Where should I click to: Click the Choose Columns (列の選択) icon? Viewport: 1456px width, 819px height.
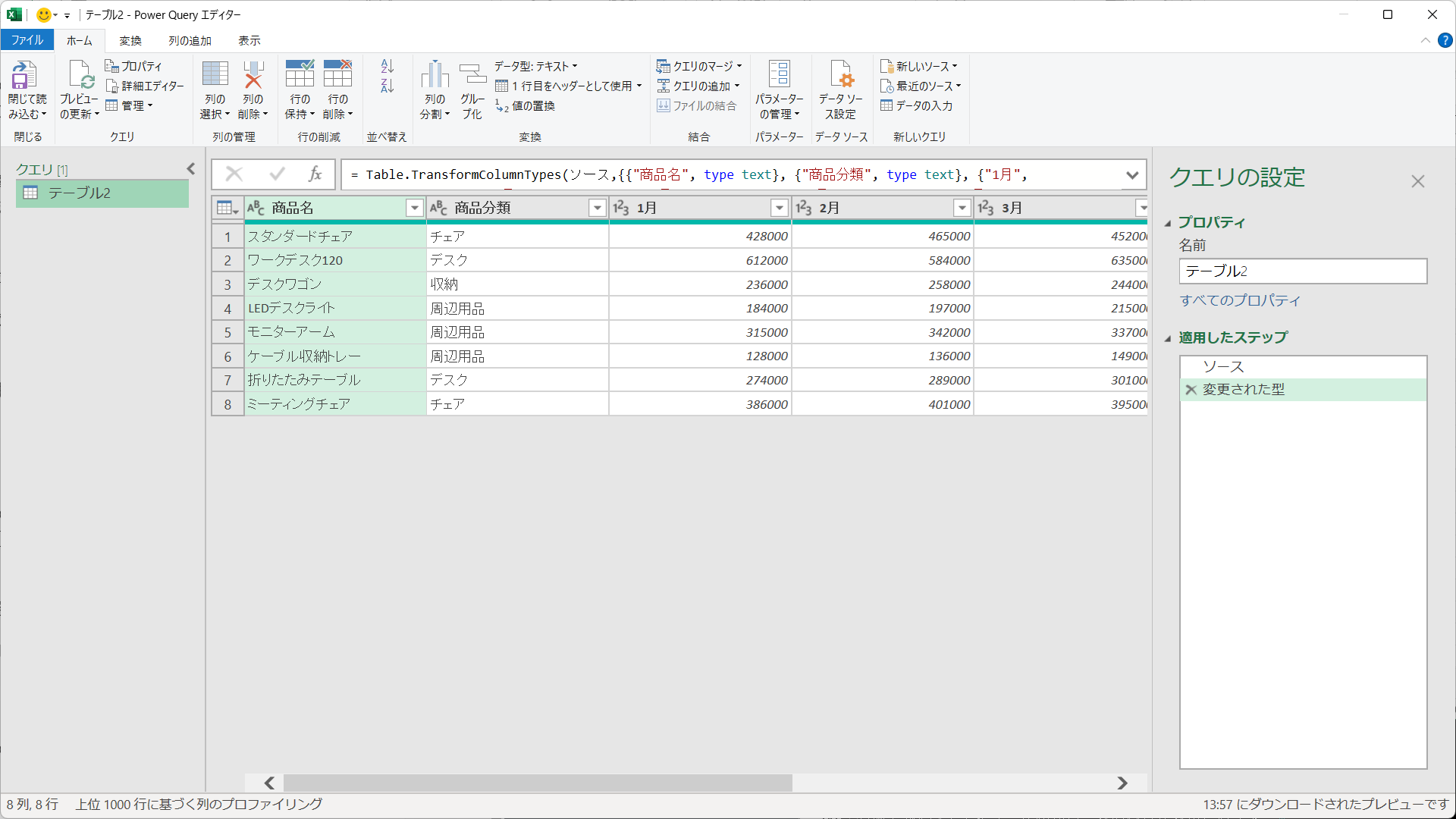click(215, 74)
